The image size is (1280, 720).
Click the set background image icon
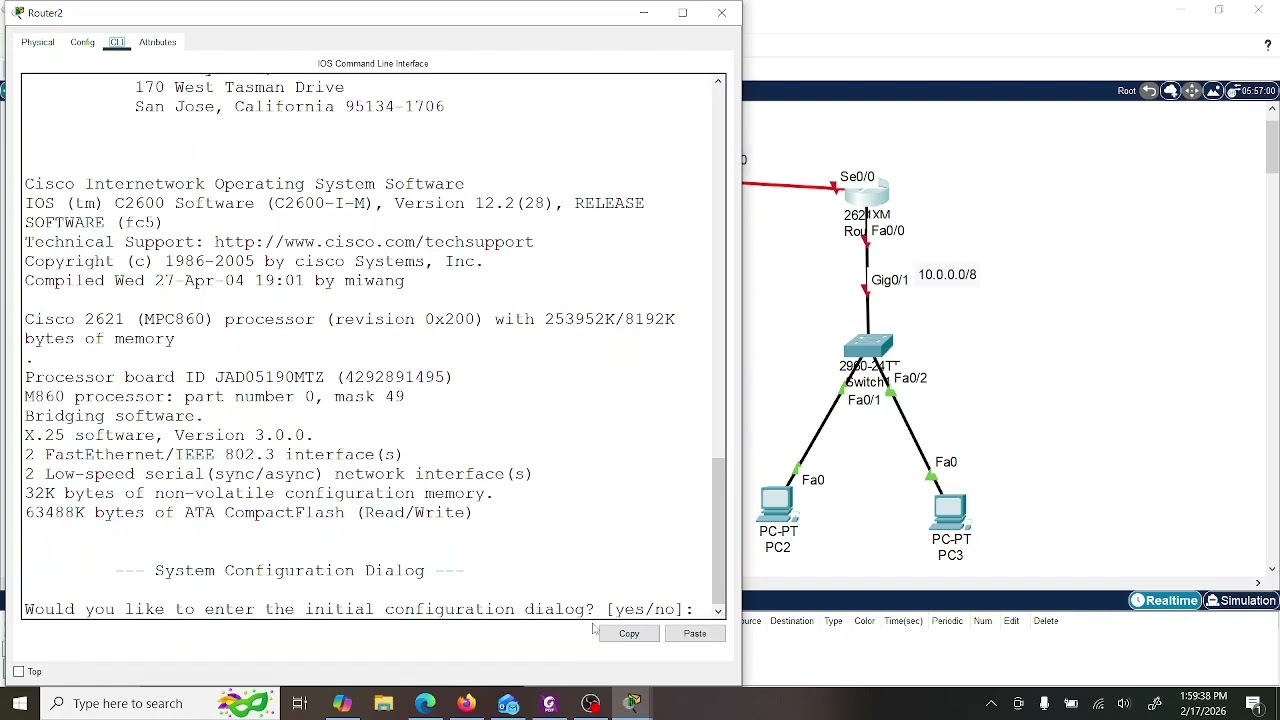[x=1213, y=91]
